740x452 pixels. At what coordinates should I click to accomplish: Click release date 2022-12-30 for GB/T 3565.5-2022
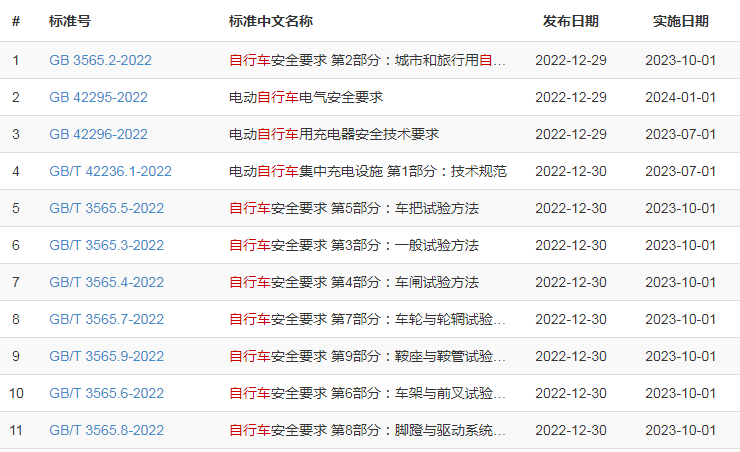tap(571, 208)
